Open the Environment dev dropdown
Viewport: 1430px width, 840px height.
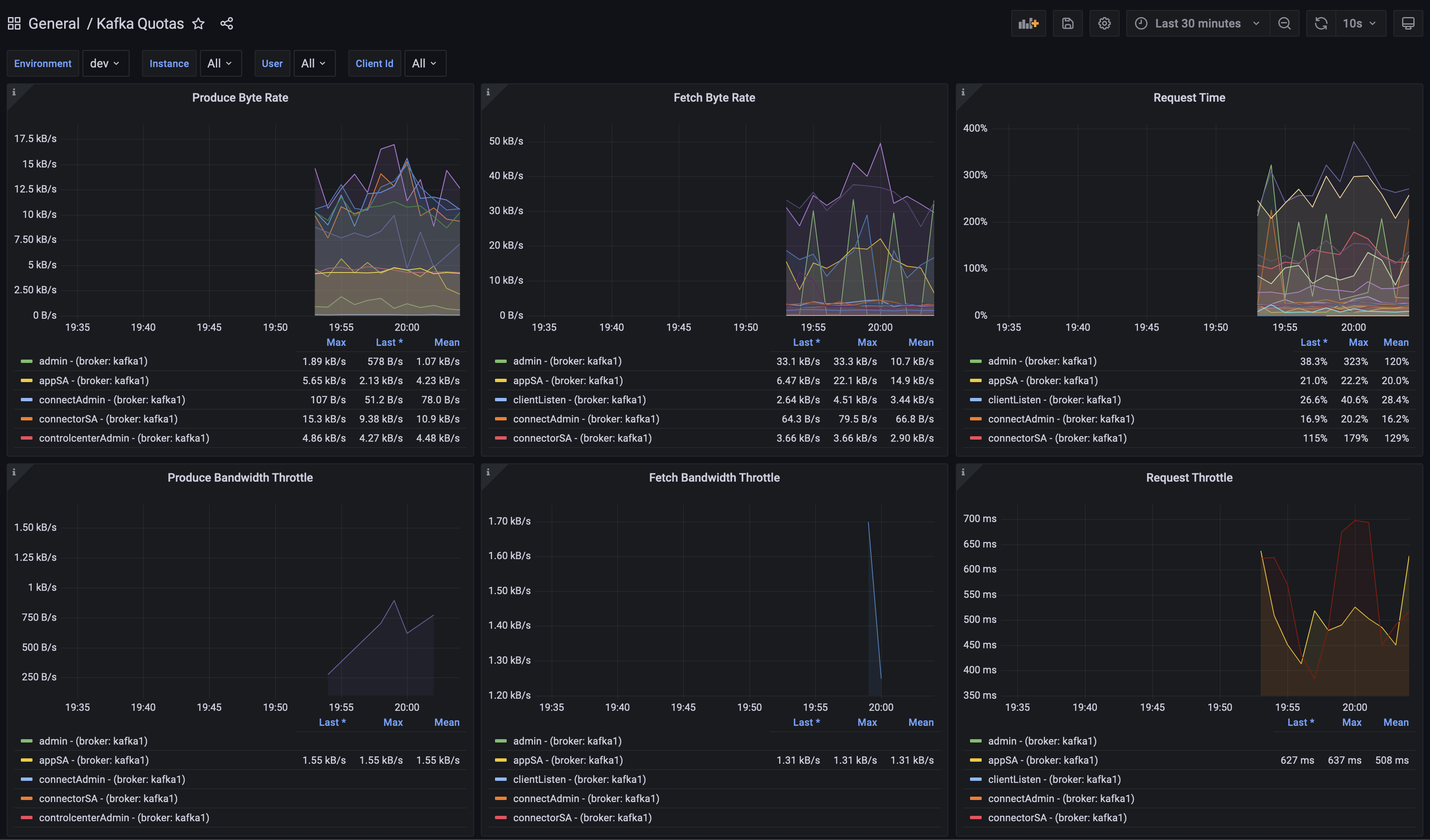[x=105, y=64]
